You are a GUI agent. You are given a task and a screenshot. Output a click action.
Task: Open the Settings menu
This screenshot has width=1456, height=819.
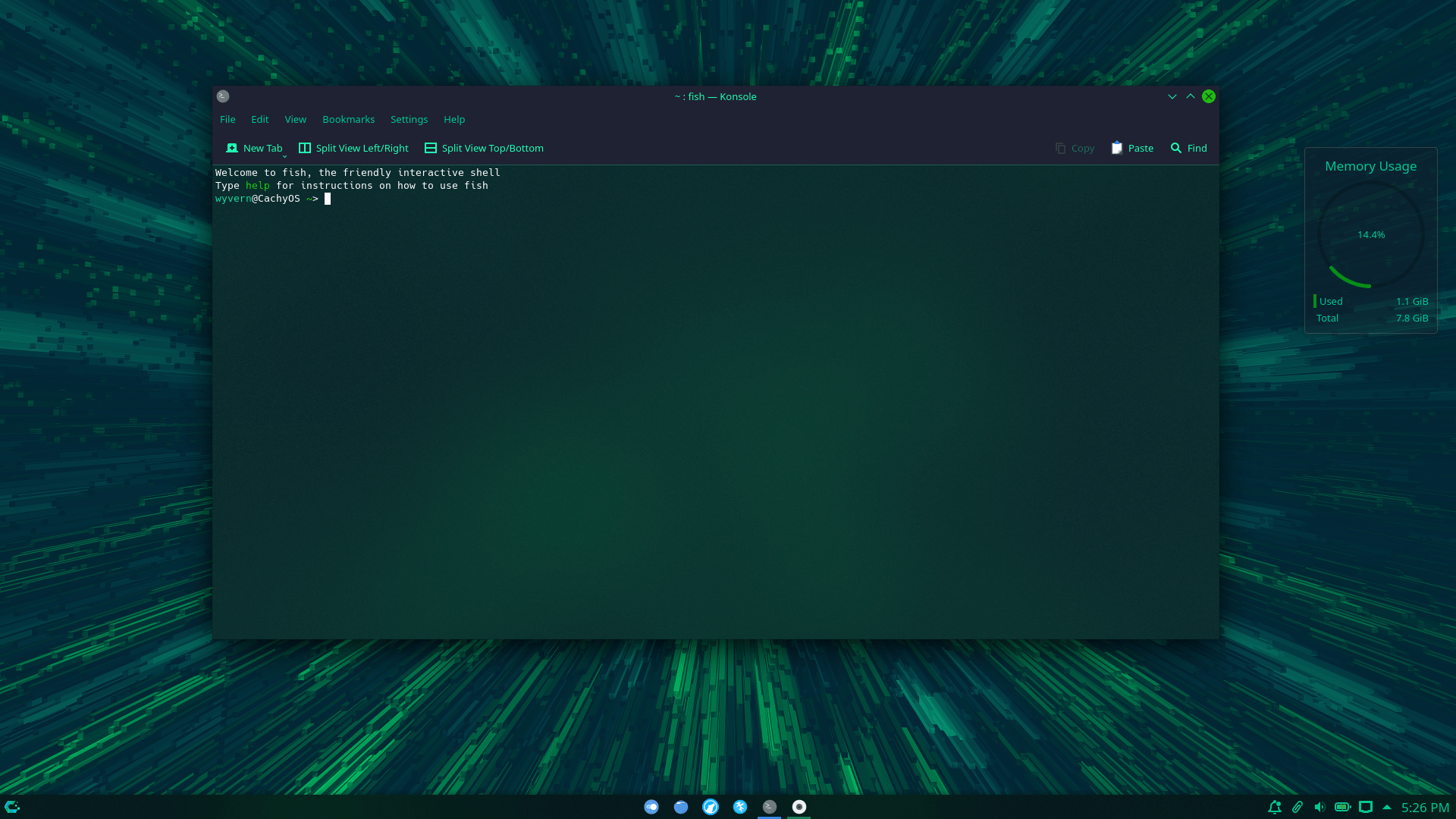409,119
